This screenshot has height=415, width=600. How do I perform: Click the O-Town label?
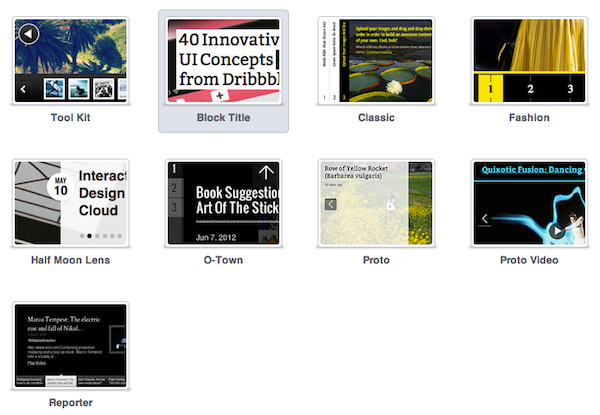pyautogui.click(x=223, y=260)
